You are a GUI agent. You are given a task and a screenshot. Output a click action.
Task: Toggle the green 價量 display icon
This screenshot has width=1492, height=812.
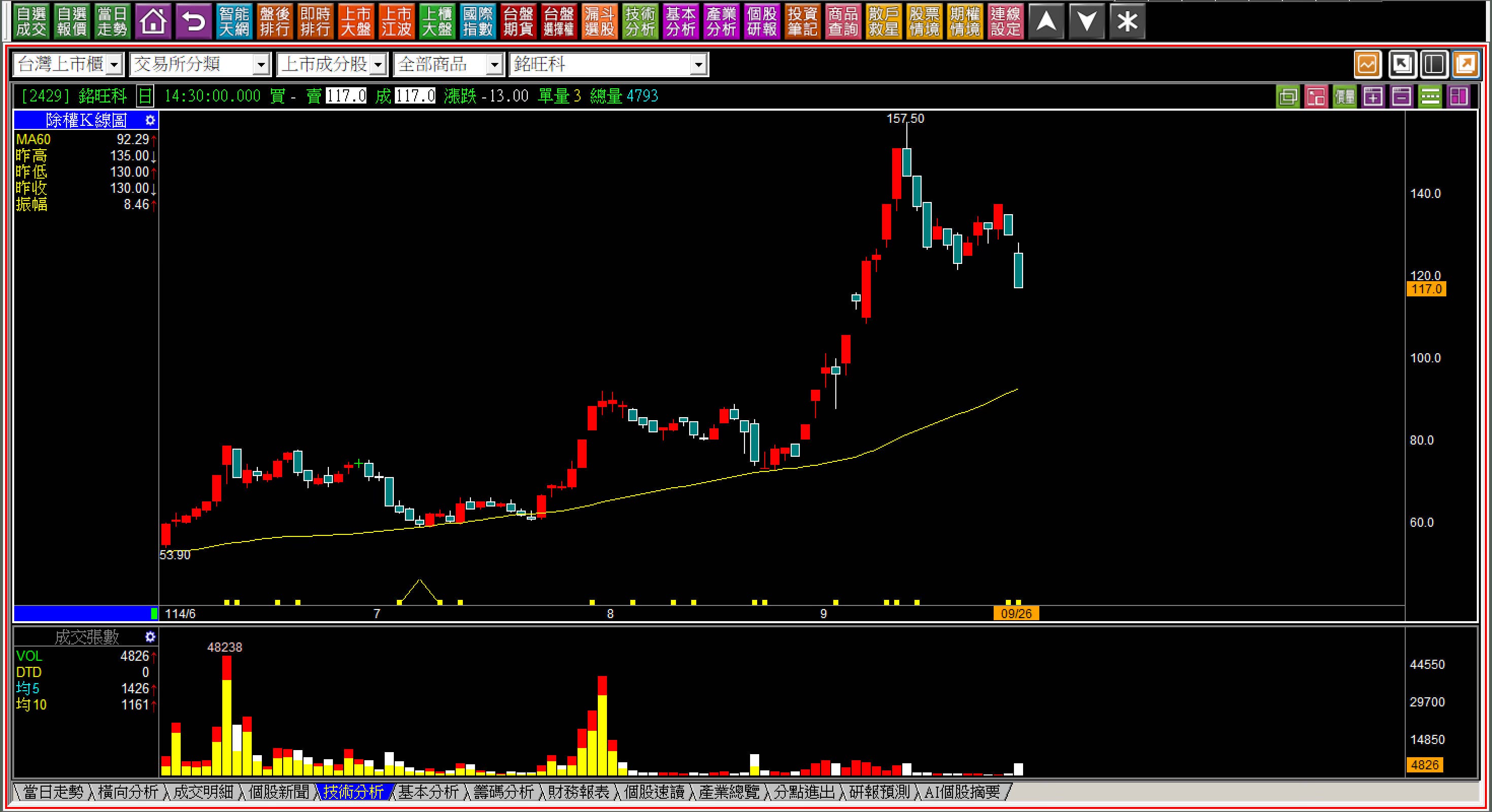tap(1344, 96)
